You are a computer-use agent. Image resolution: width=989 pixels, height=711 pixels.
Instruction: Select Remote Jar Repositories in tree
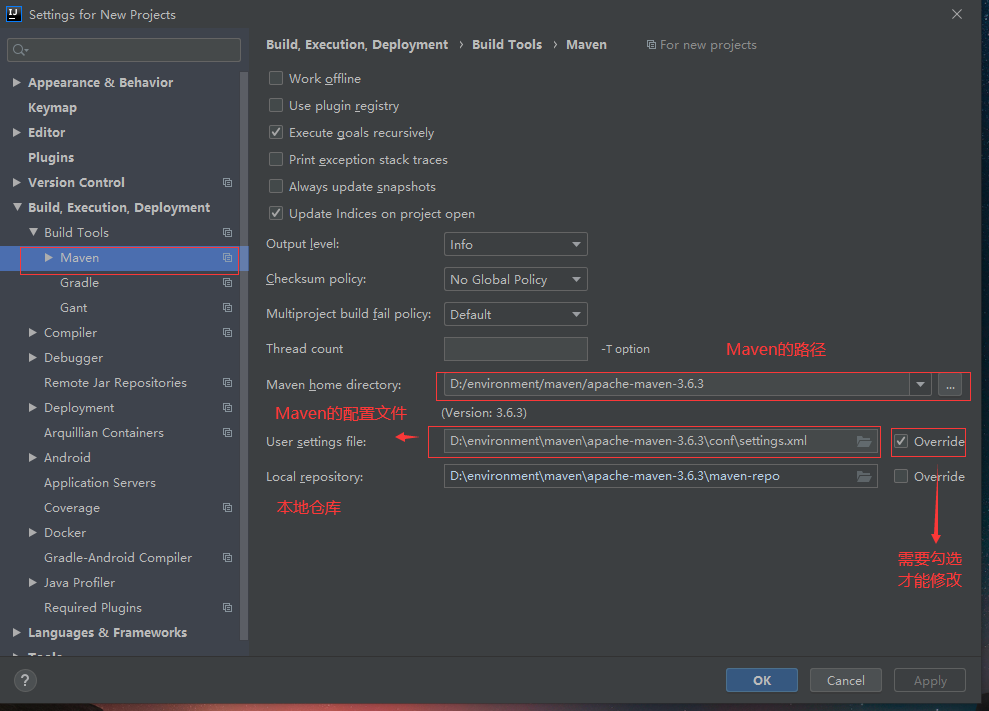(x=115, y=383)
